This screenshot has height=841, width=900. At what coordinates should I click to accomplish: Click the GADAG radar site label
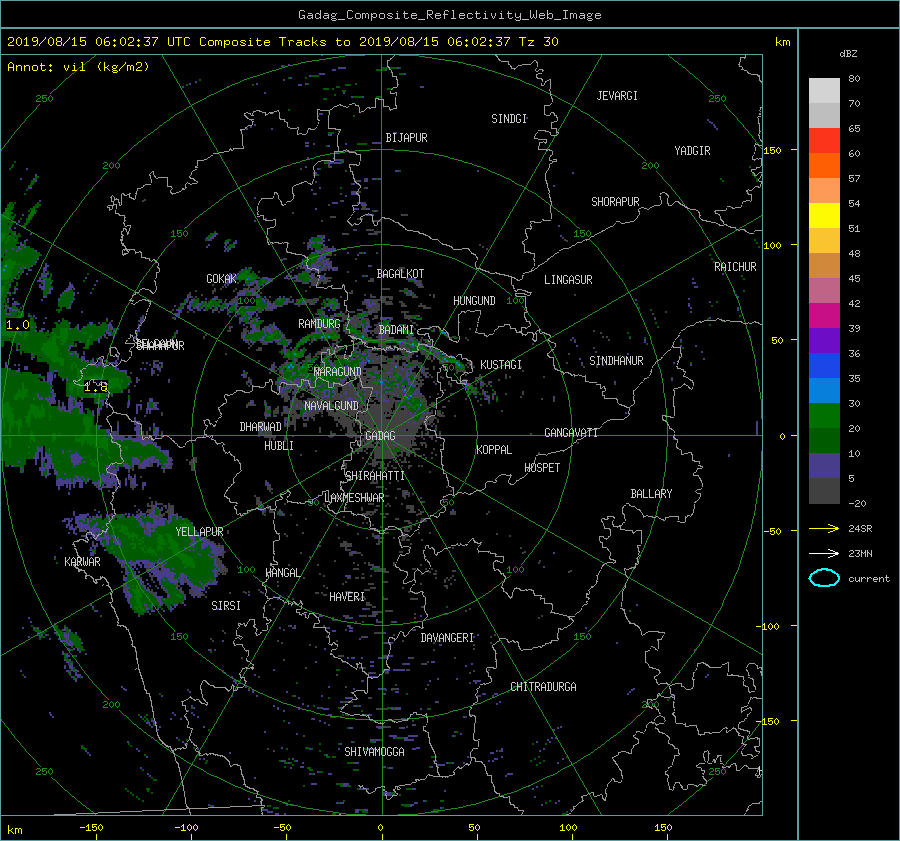point(380,436)
